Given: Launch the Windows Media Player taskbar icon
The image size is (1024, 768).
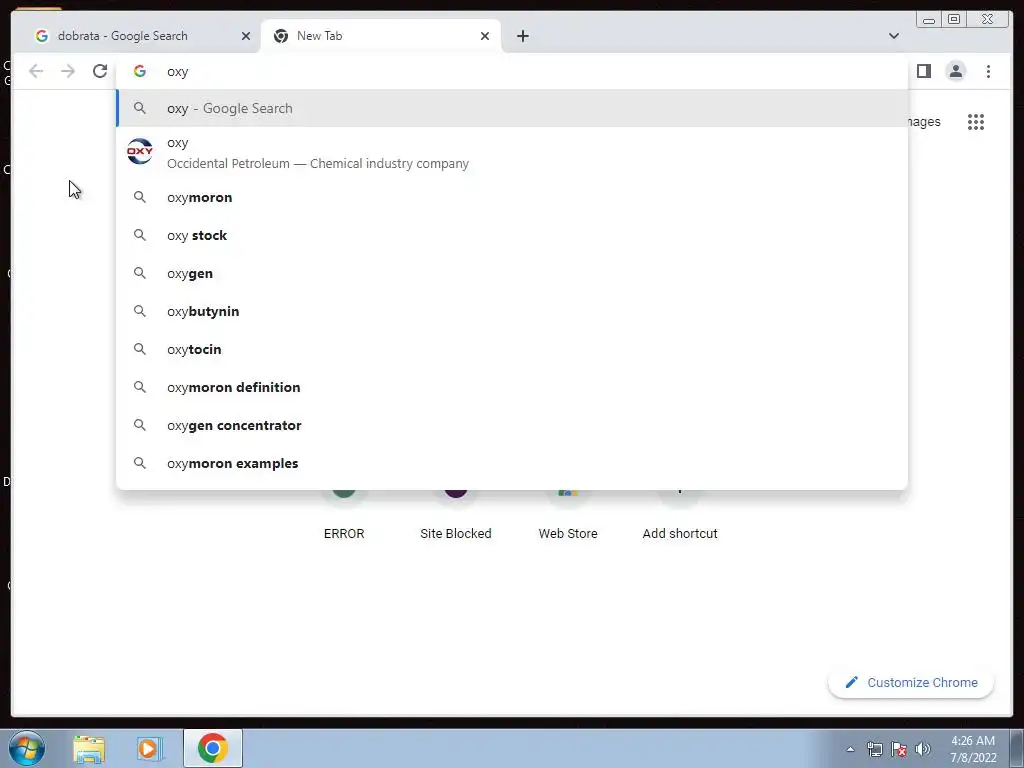Looking at the screenshot, I should (x=149, y=748).
